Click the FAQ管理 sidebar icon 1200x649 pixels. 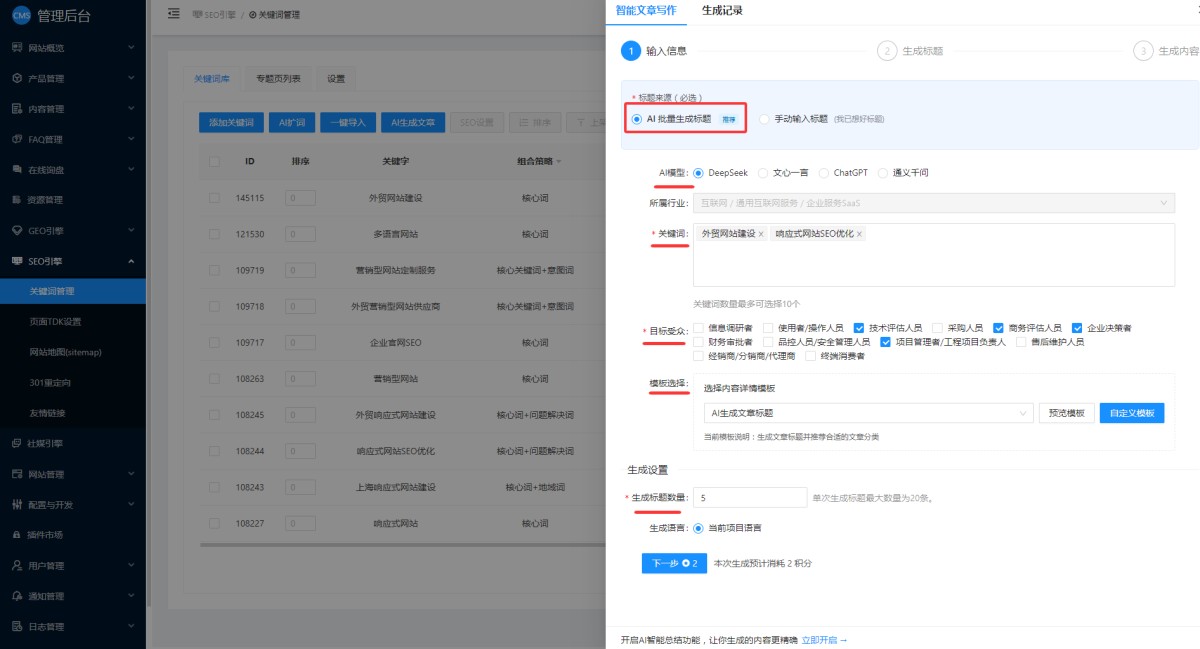[17, 139]
